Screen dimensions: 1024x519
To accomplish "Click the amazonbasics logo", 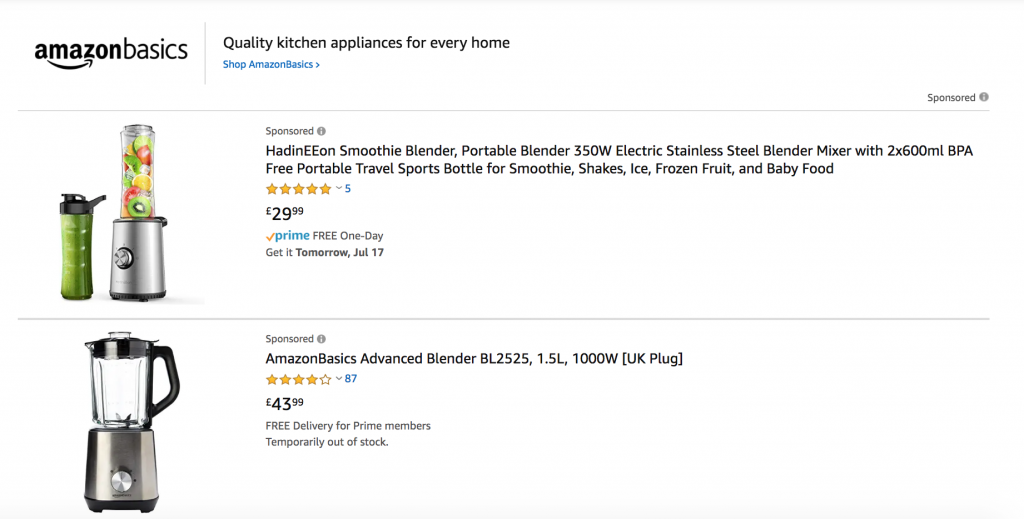I will (x=110, y=52).
